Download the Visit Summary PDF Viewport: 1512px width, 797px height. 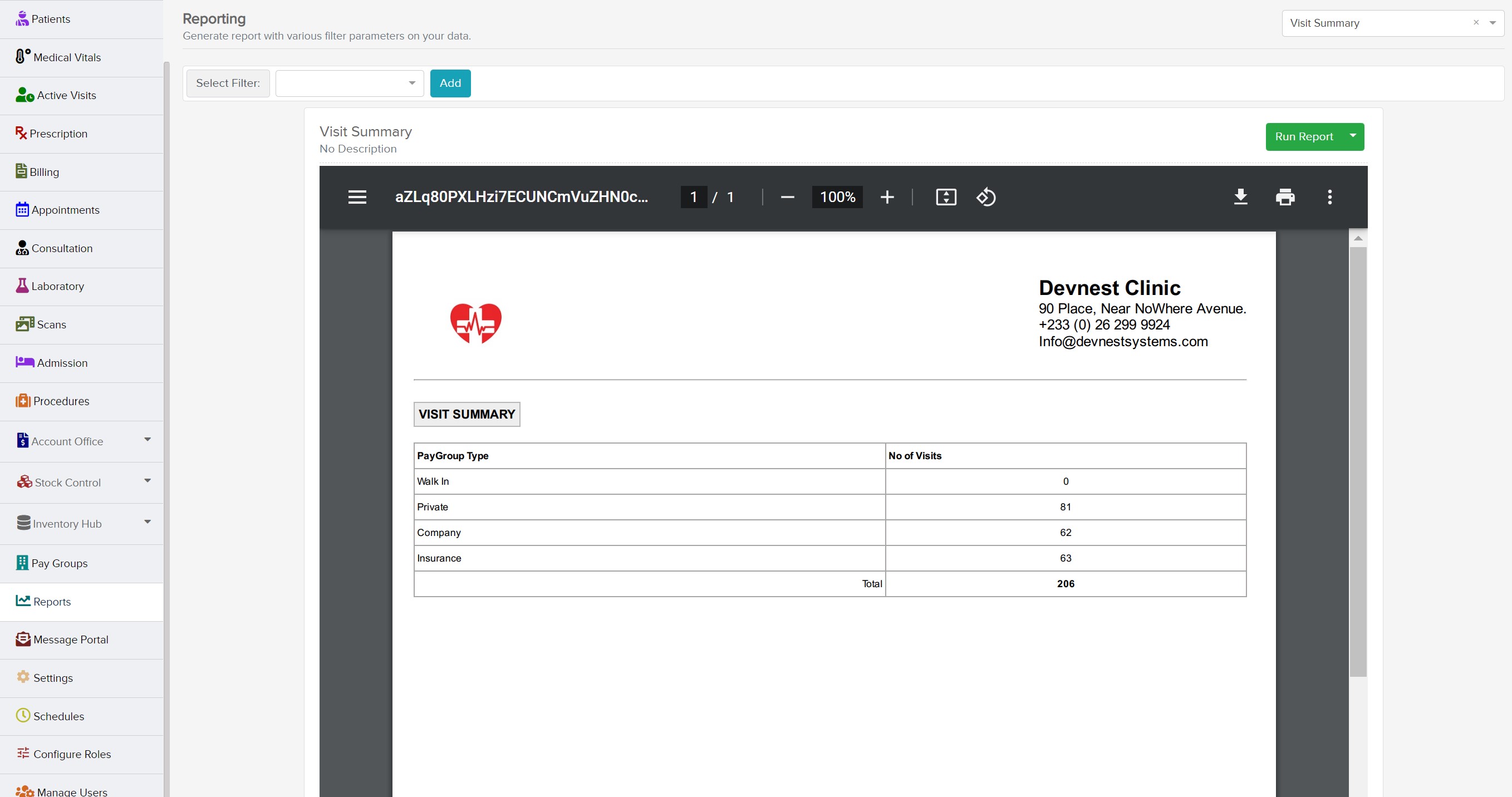[x=1241, y=197]
